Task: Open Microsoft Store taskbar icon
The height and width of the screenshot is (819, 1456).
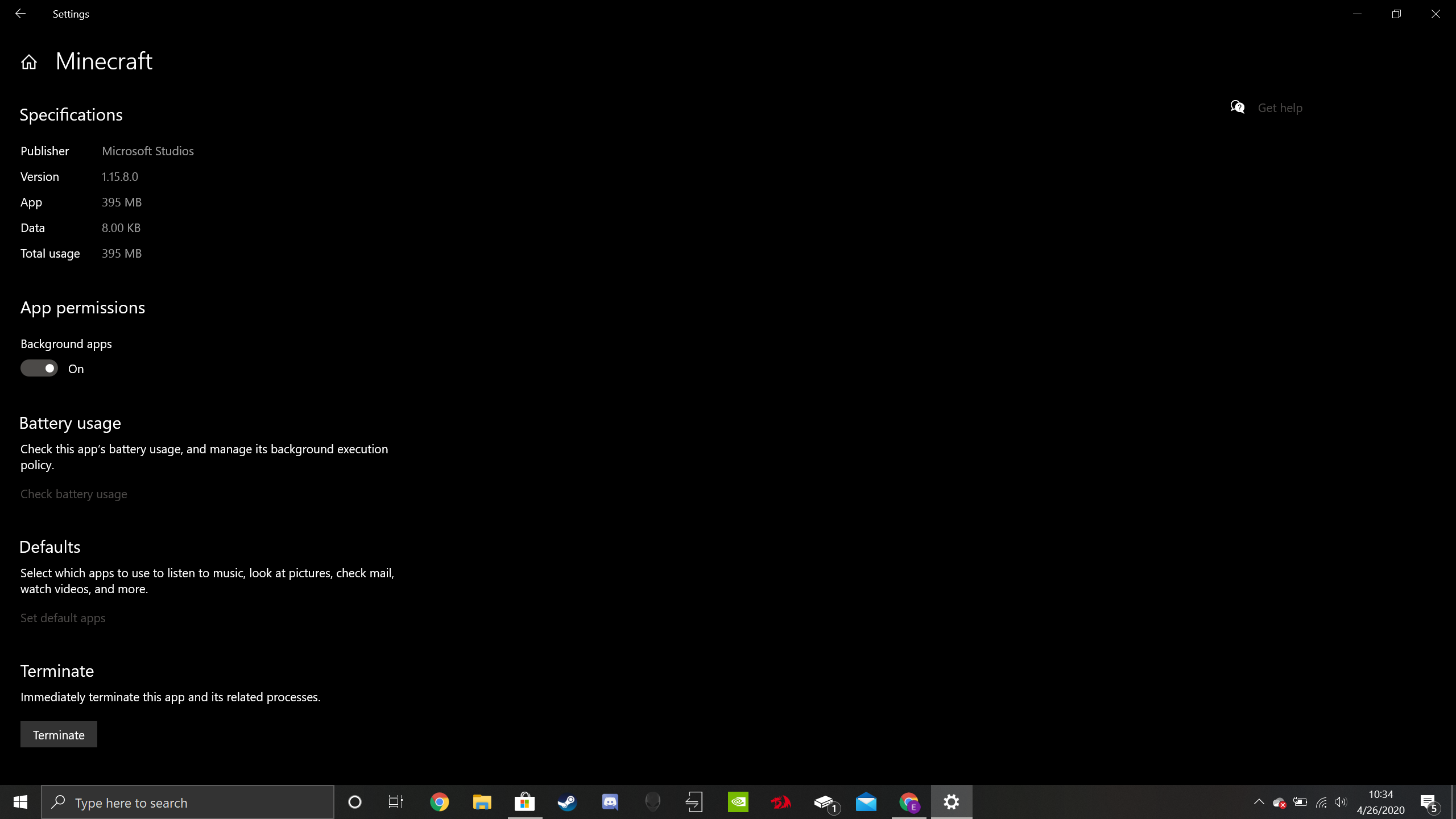Action: click(x=524, y=803)
